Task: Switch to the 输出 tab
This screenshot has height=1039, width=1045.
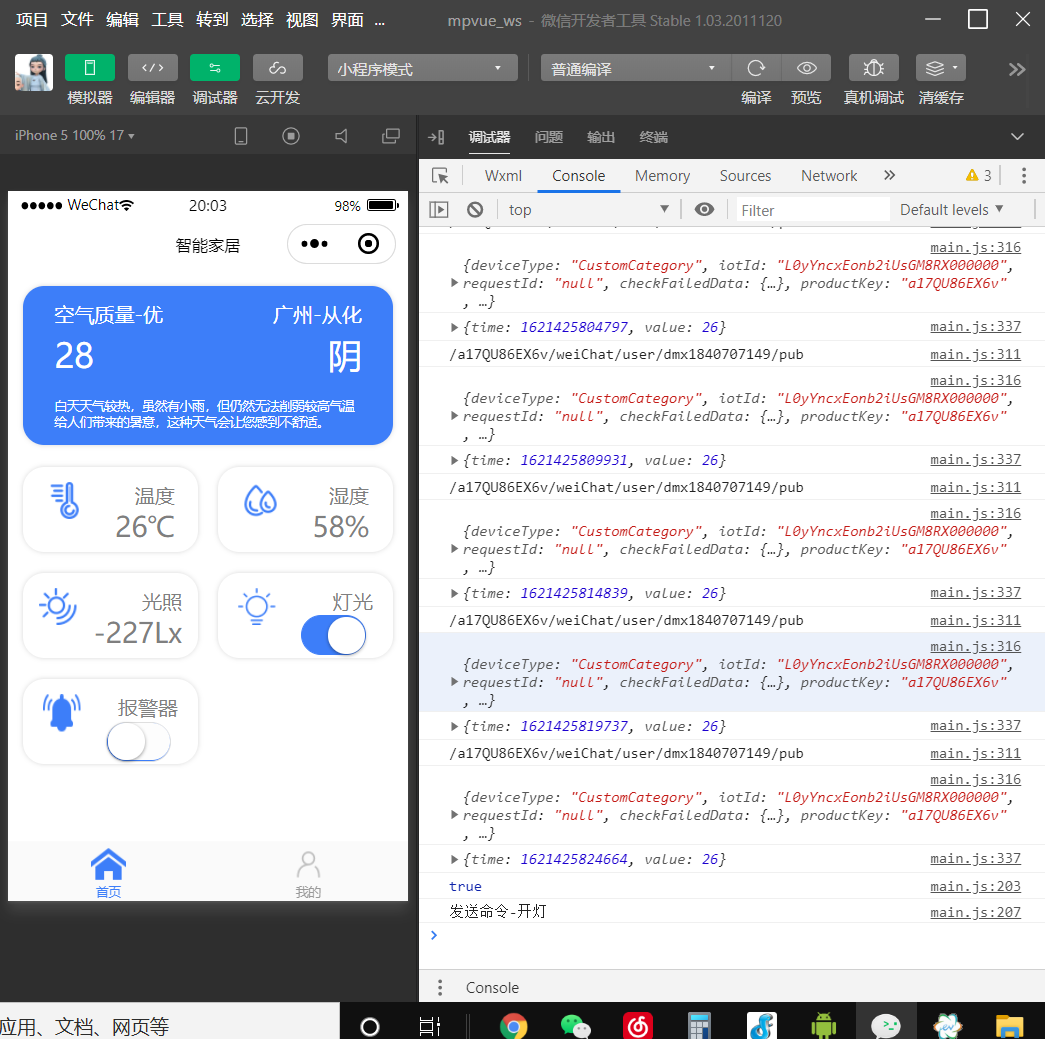Action: click(600, 137)
